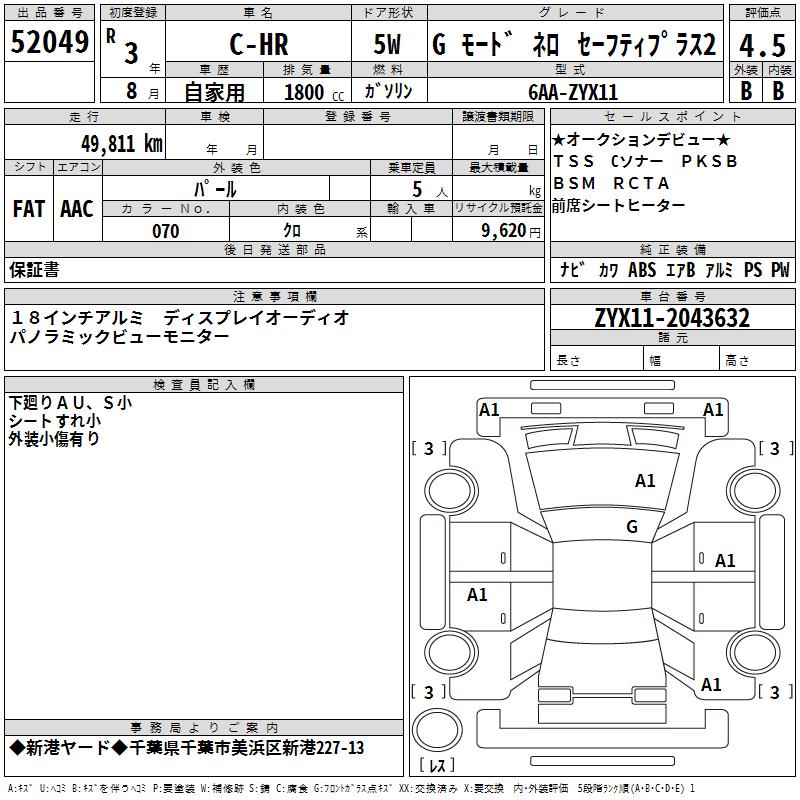Click the model code 6AA-ZYX11
Screen dimensions: 800x800
coord(573,92)
